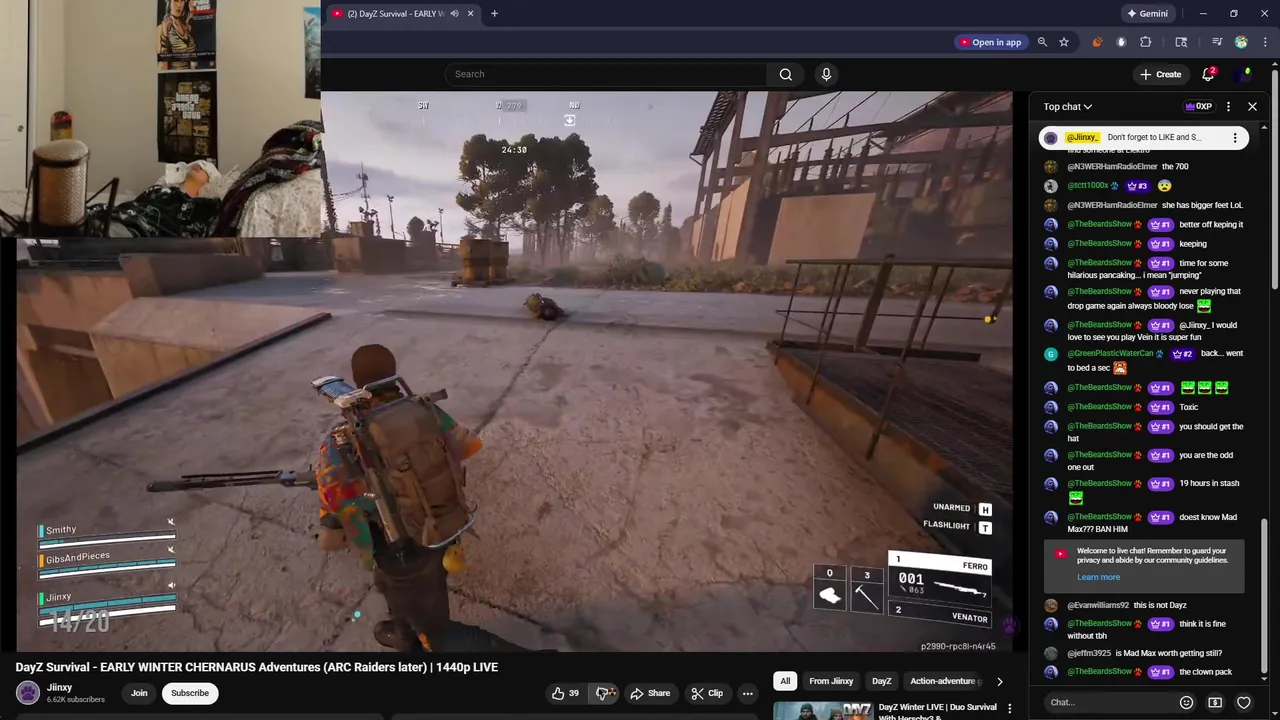Dislike the video with thumbs down

tap(603, 693)
